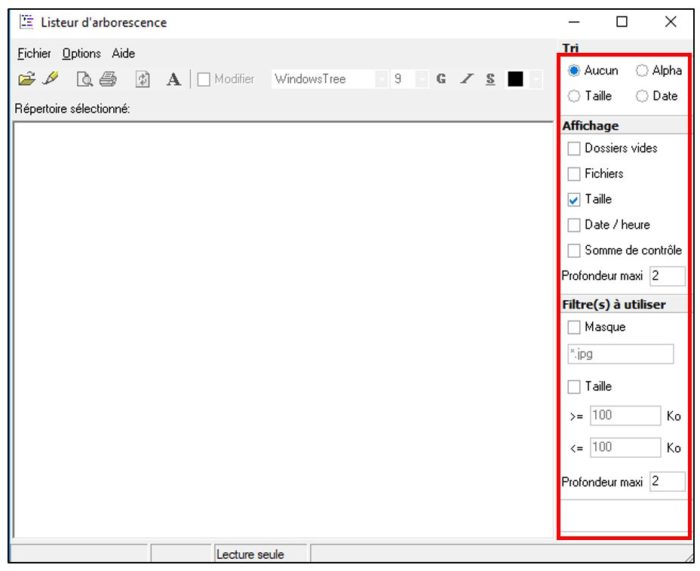Image resolution: width=700 pixels, height=571 pixels.
Task: Open the Options menu
Action: [x=81, y=54]
